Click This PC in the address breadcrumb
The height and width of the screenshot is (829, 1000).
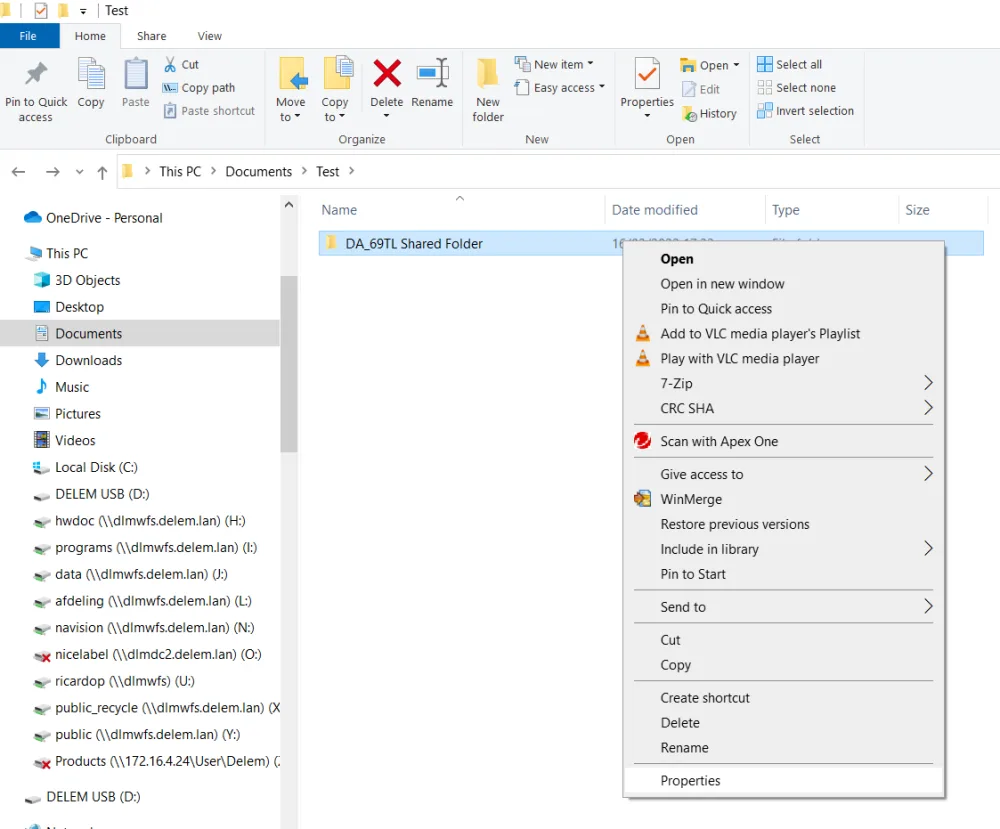[180, 172]
